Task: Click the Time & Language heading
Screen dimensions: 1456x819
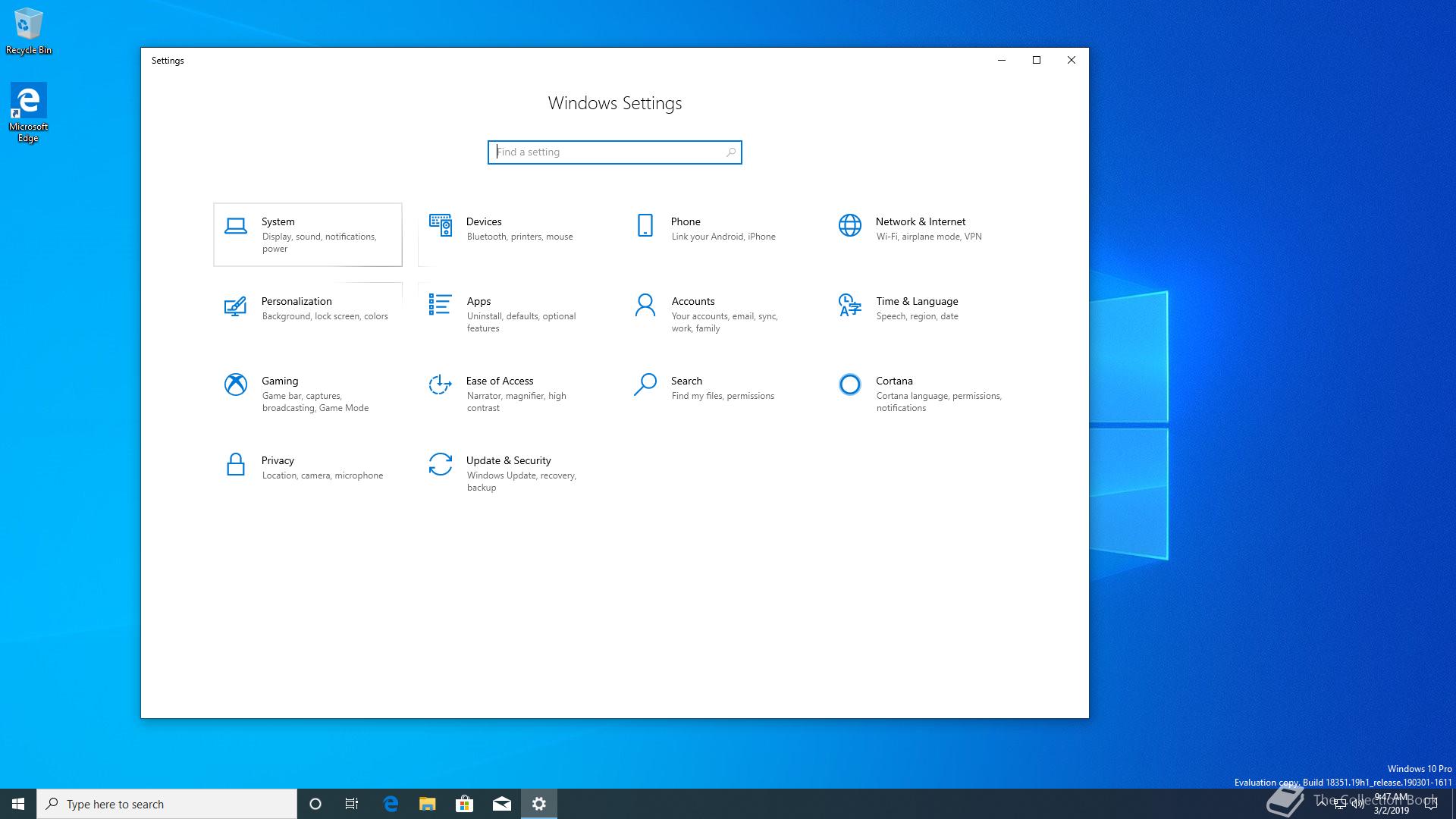Action: (x=917, y=301)
